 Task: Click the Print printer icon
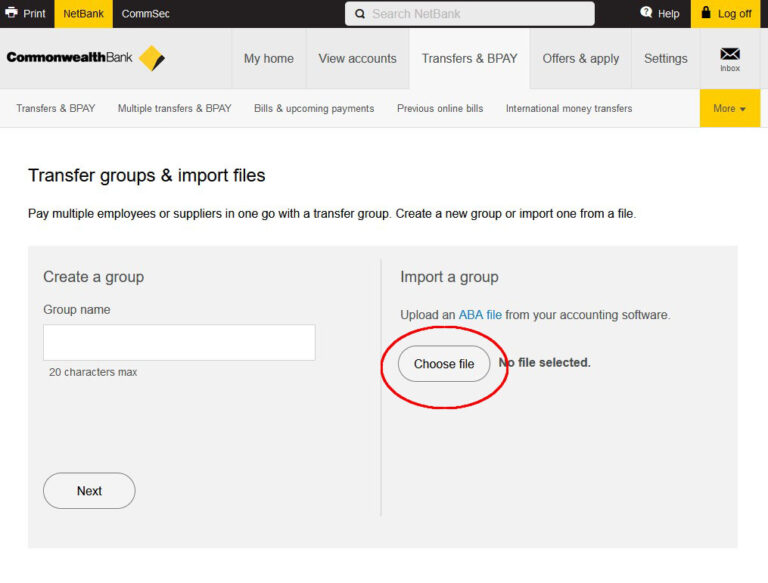click(11, 13)
